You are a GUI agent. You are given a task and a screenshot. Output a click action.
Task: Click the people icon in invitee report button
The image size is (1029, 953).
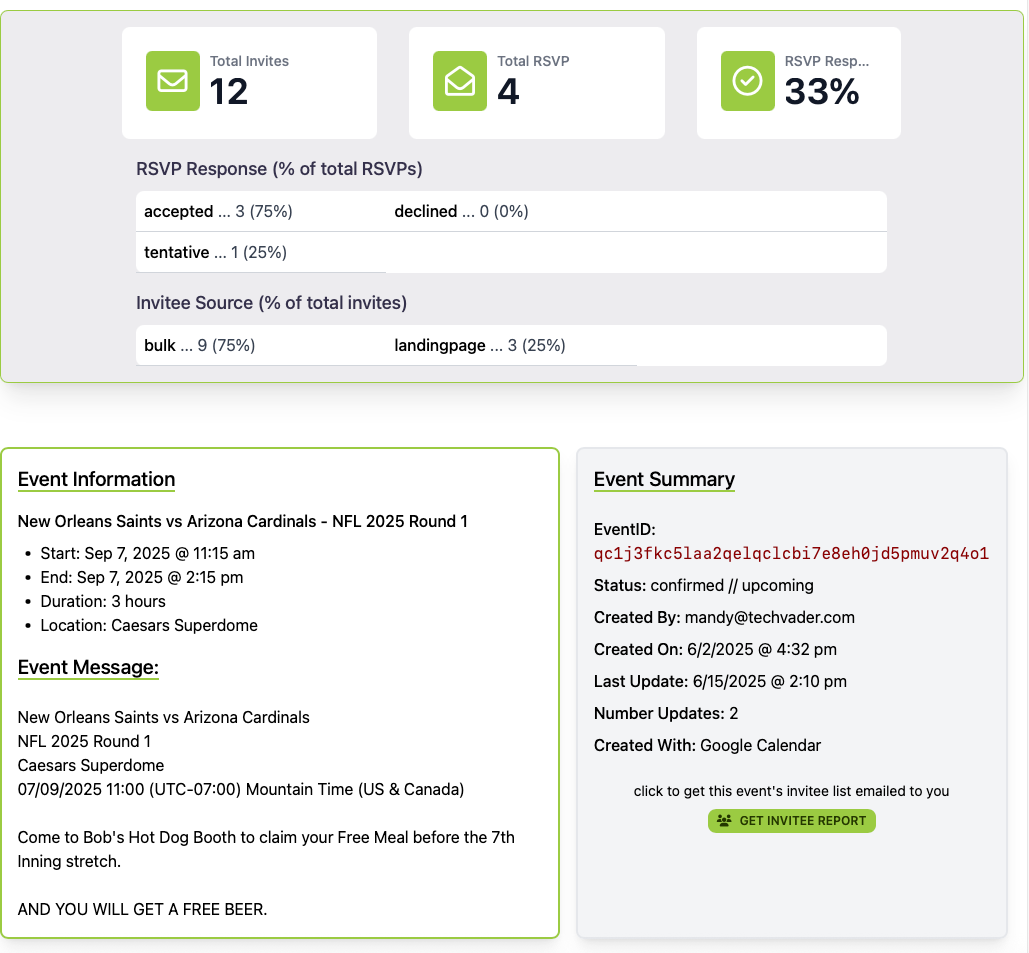[724, 820]
